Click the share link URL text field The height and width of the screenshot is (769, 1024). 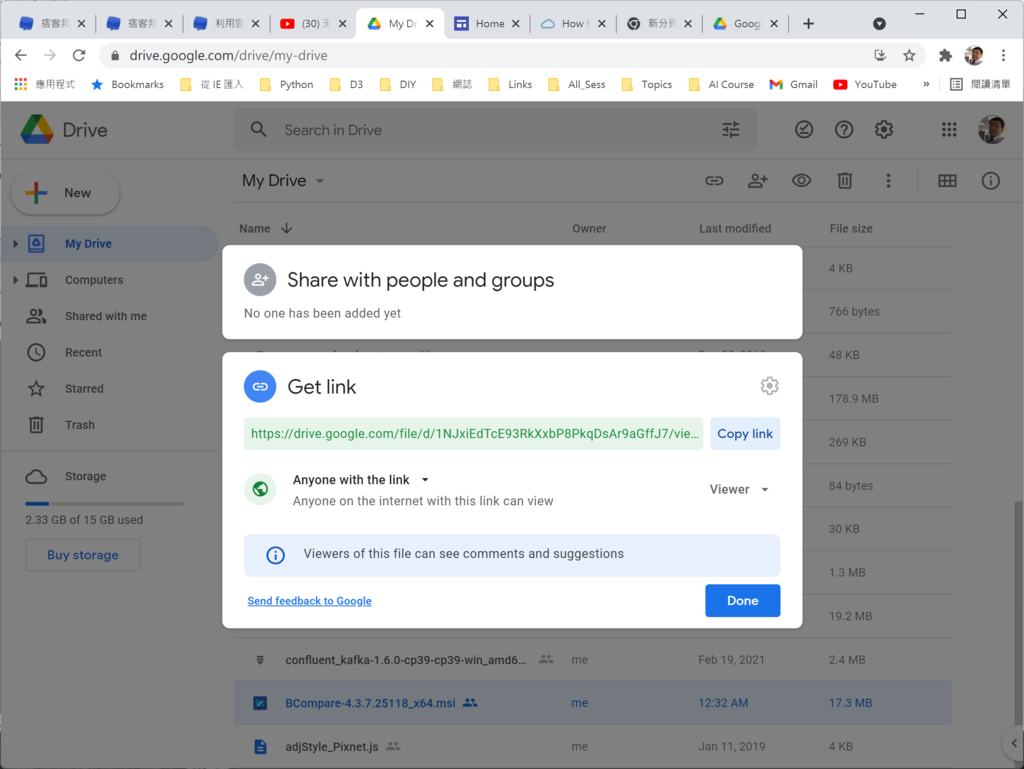coord(473,433)
